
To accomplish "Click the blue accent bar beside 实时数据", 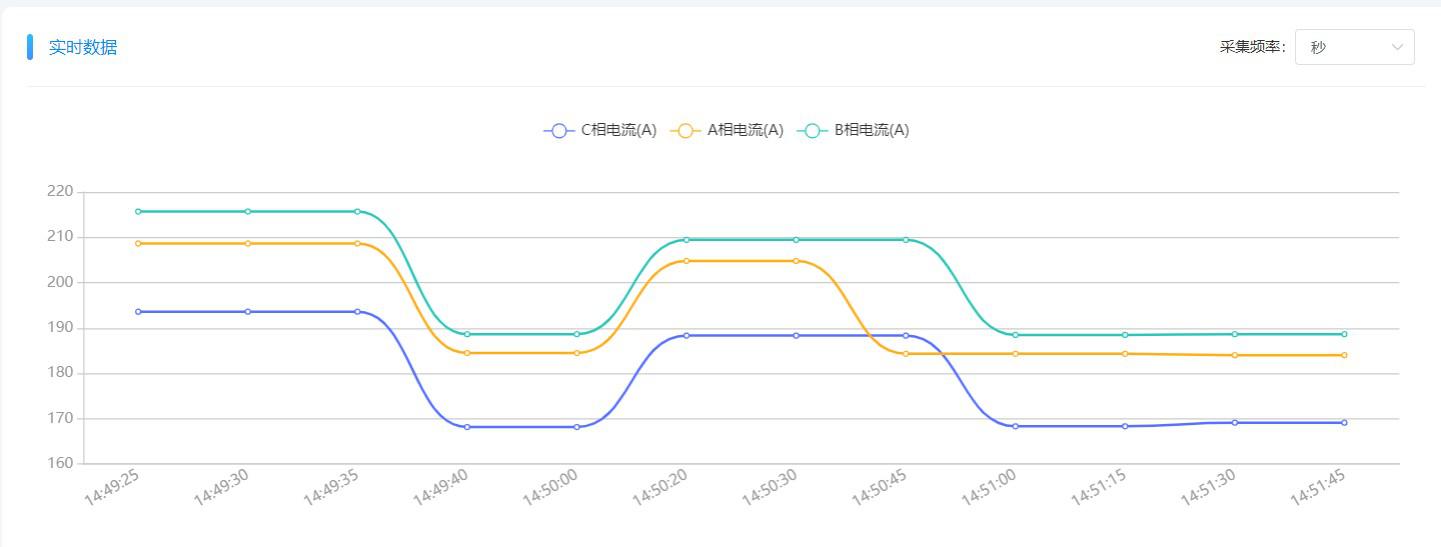I will click(30, 47).
